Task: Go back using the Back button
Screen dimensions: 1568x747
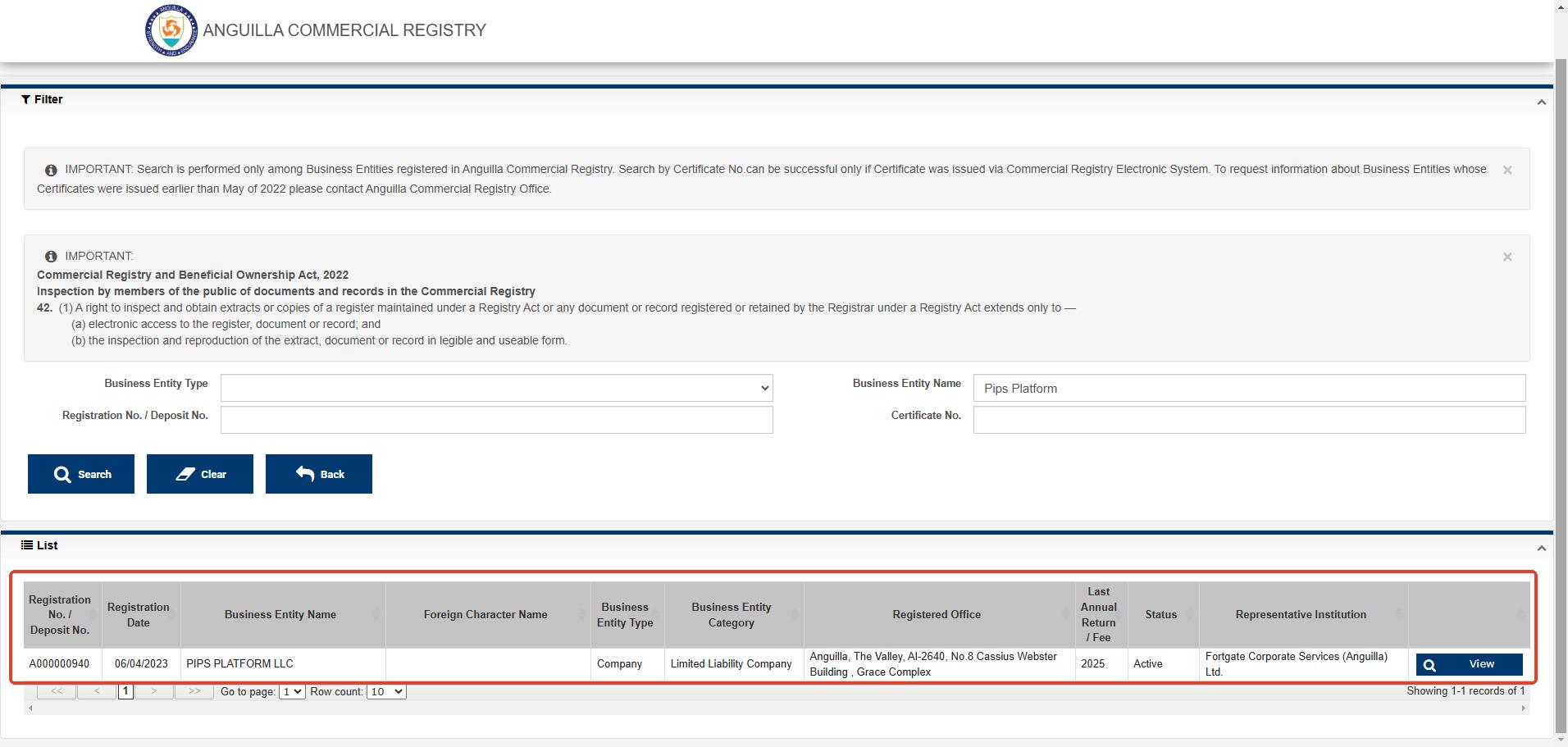Action: (x=319, y=474)
